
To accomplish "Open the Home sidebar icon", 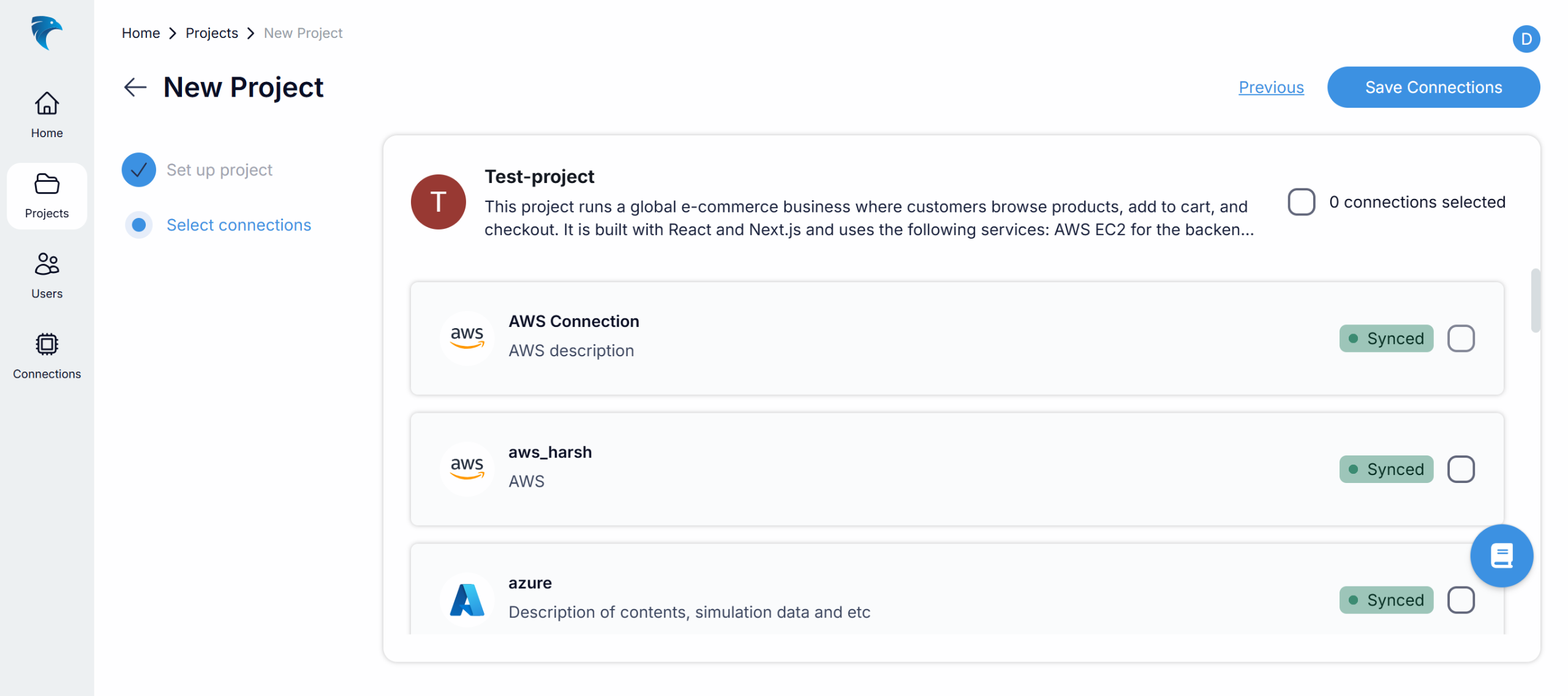I will 47,103.
